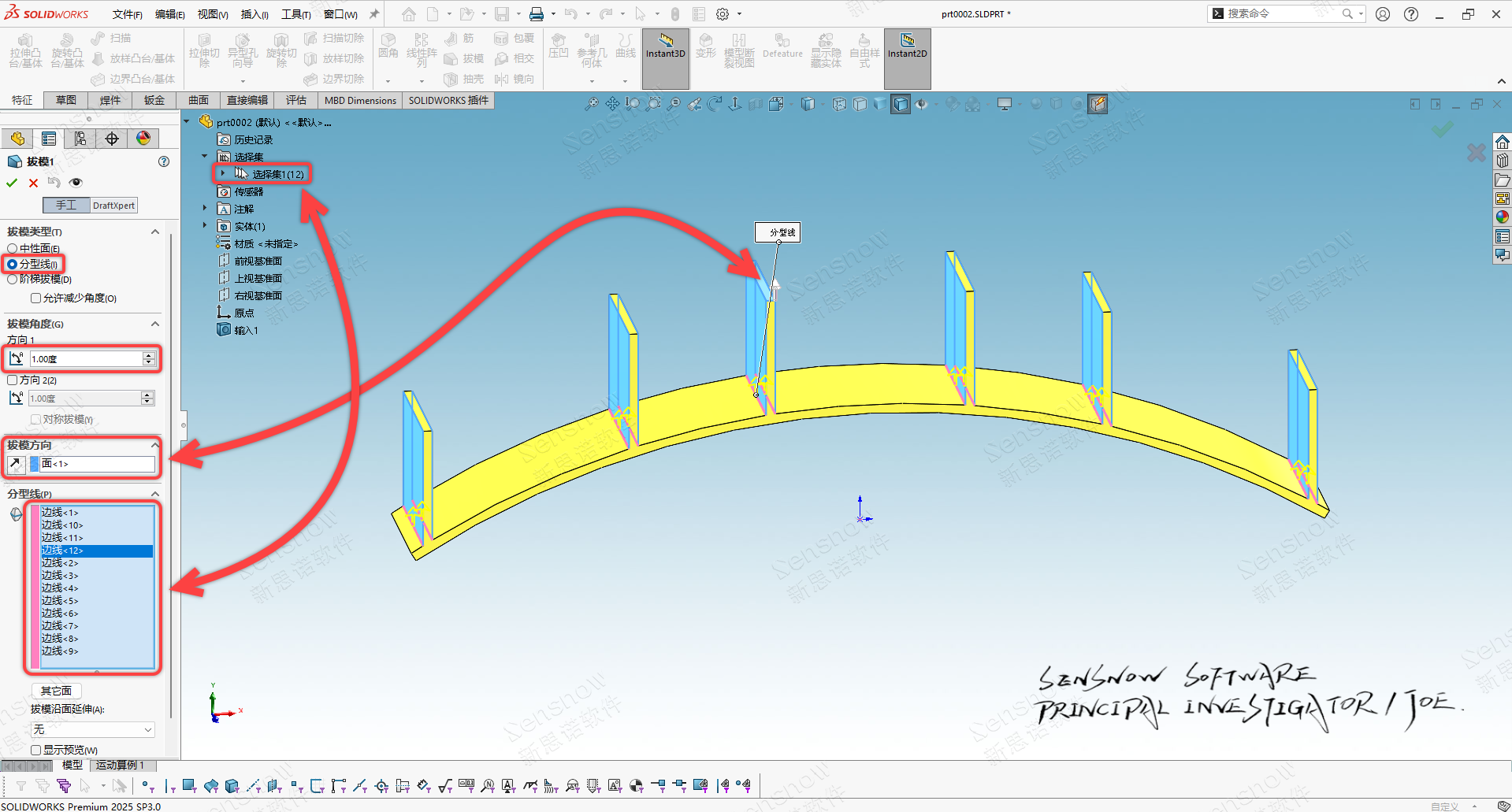This screenshot has height=812, width=1512.
Task: Expand the 选择集1(12) tree node
Action: [x=223, y=174]
